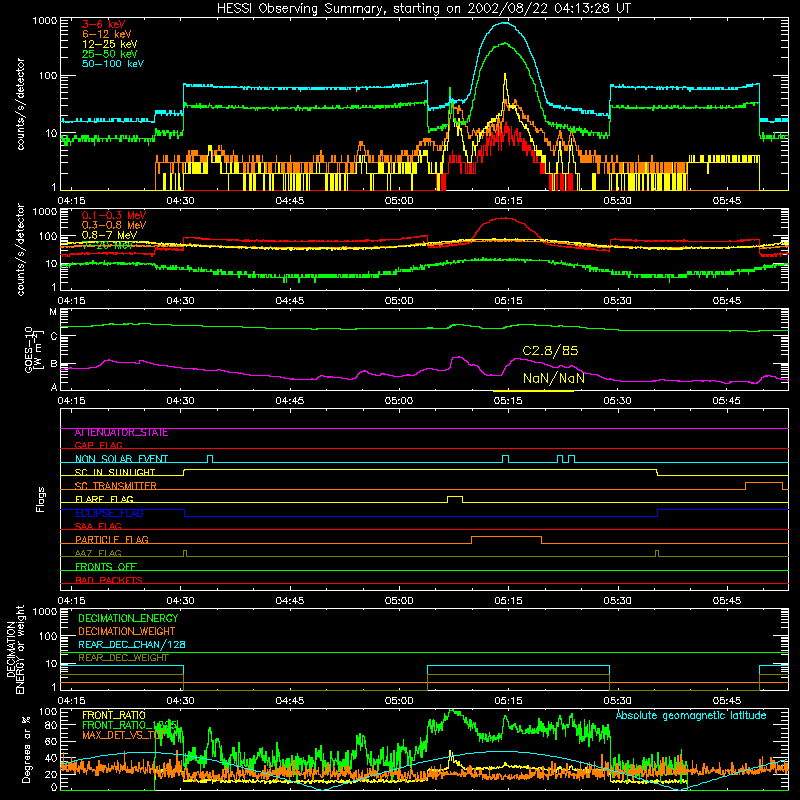Select the '50-100 keV' cyan legend label
Image resolution: width=800 pixels, height=800 pixels.
[x=113, y=63]
